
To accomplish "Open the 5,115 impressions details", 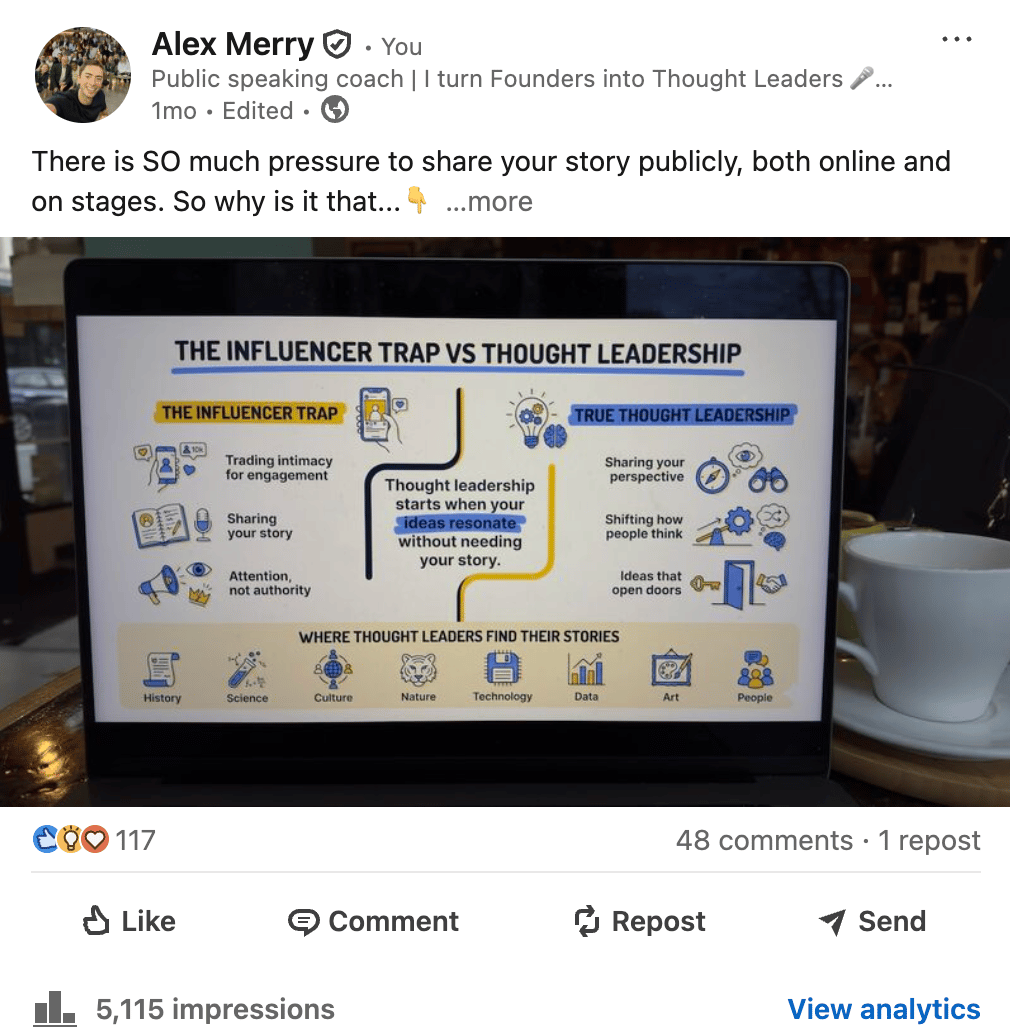I will (216, 1010).
